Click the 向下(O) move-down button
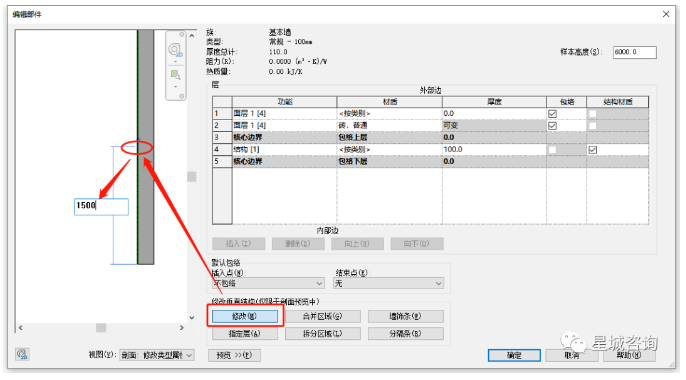Image resolution: width=686 pixels, height=380 pixels. coord(417,244)
